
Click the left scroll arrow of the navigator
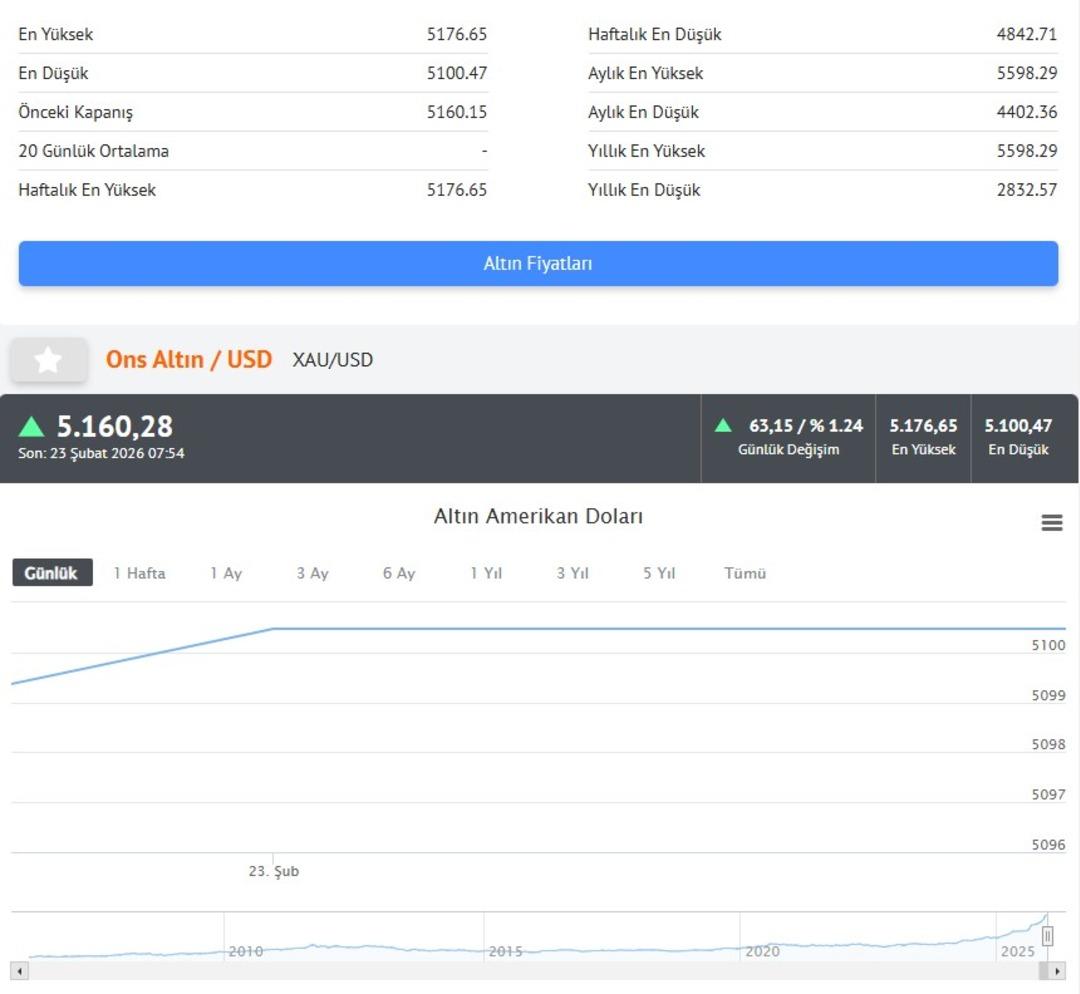click(20, 971)
